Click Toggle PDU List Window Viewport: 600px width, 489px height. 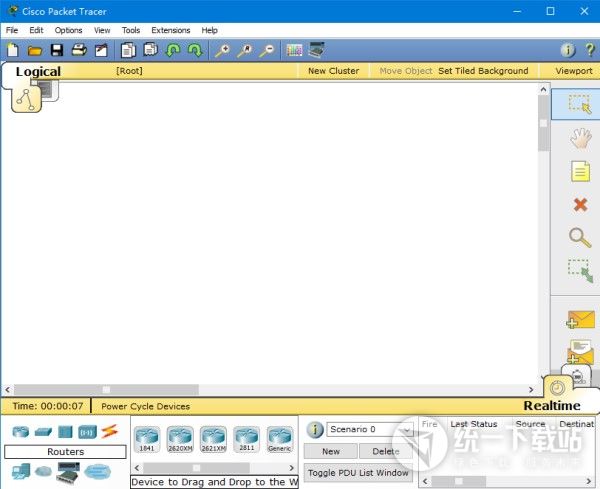(x=358, y=473)
